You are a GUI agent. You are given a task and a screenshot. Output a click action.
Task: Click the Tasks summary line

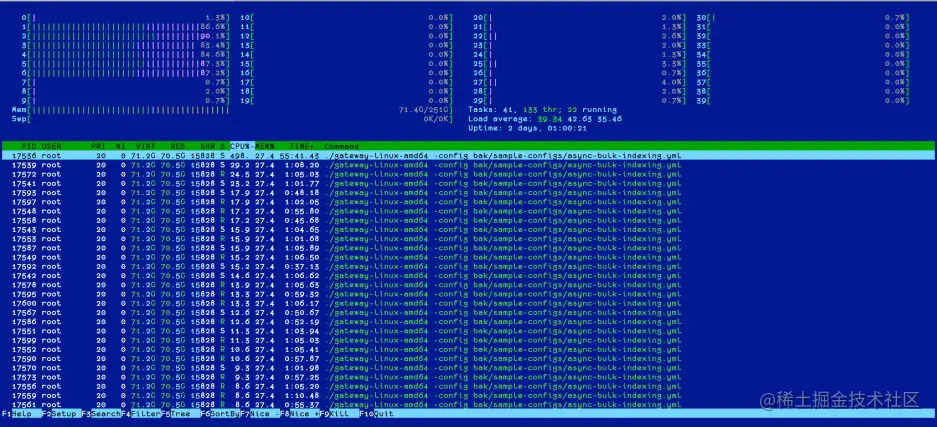pos(543,110)
